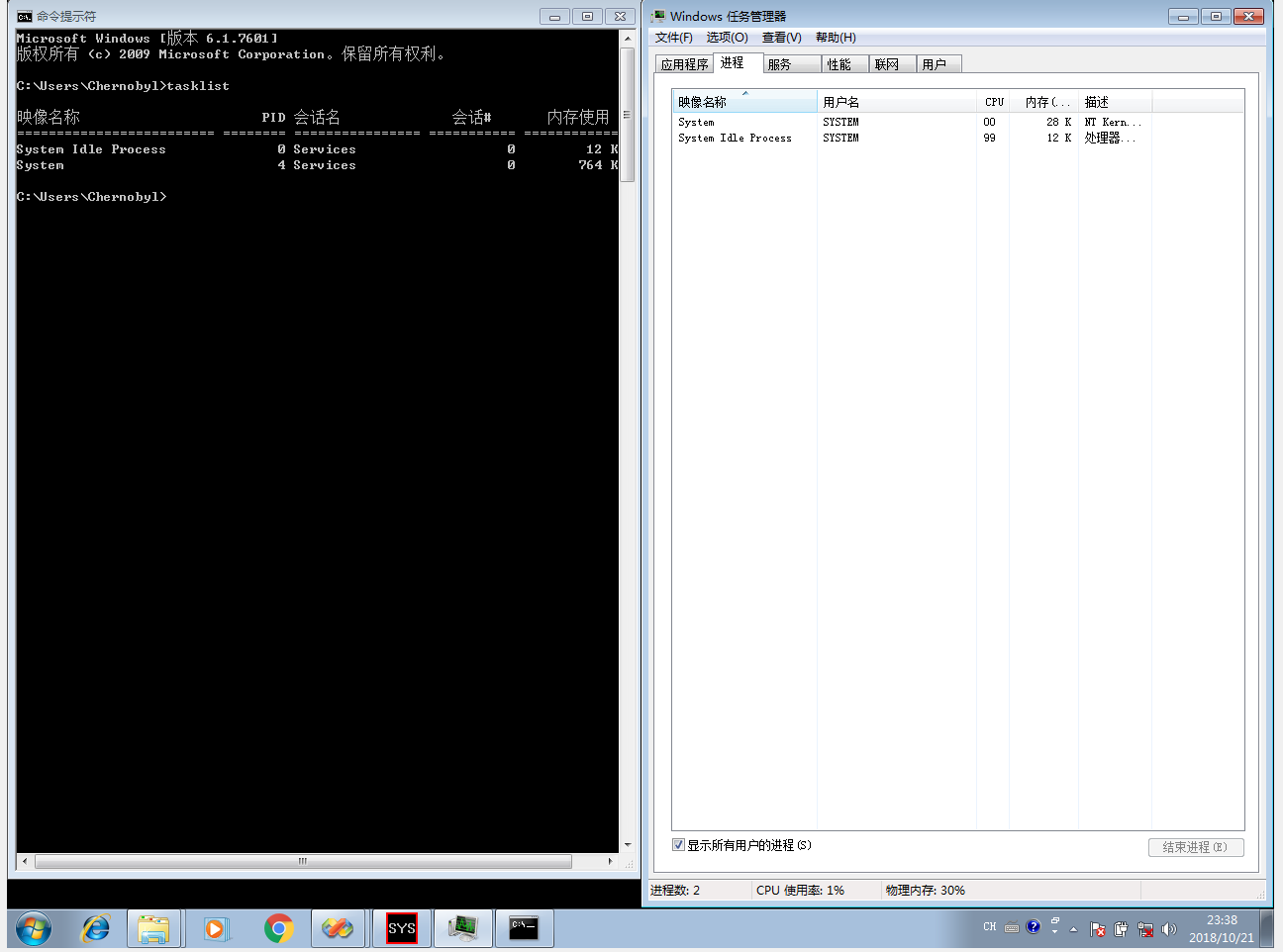Open the Windows Start orb
1283x952 pixels.
point(34,928)
